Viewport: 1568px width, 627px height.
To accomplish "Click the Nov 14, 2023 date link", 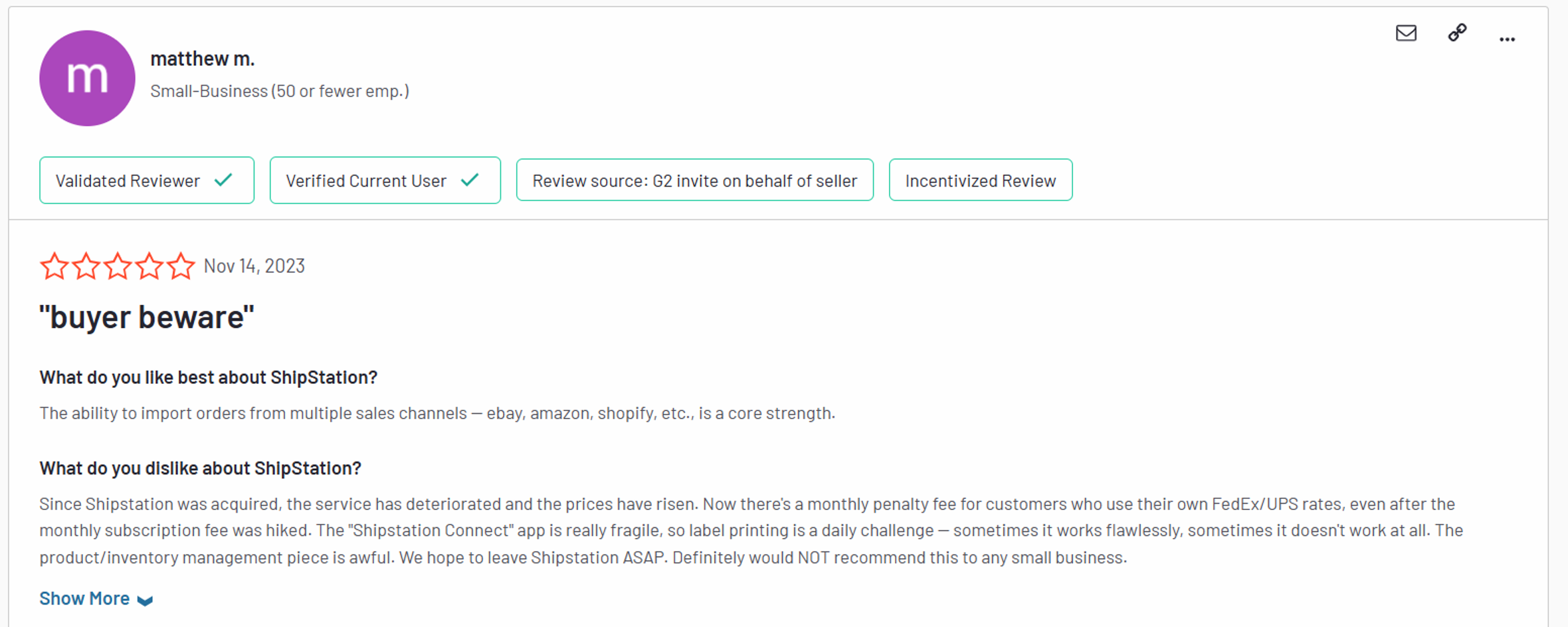I will [254, 265].
